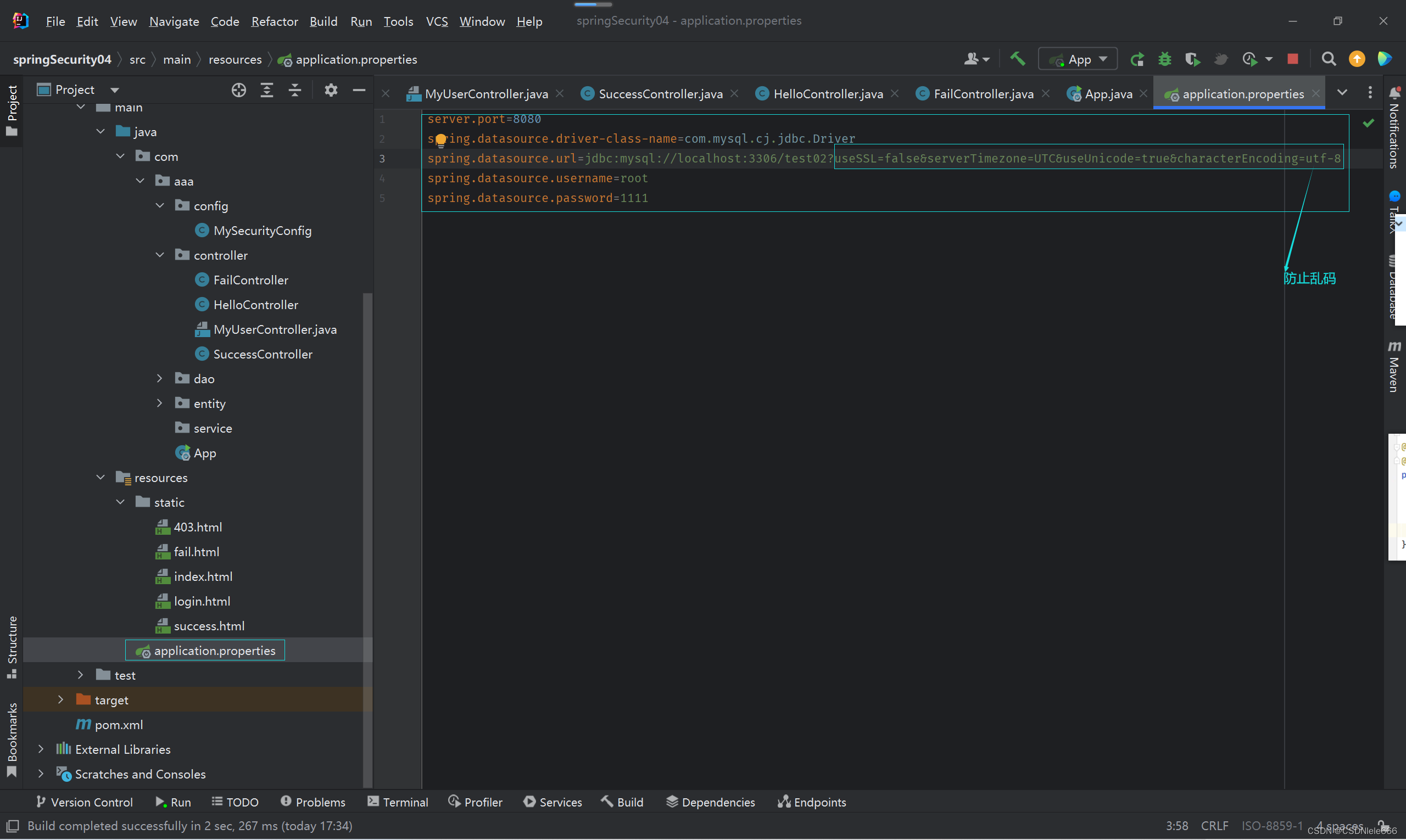Open the Refactor menu
The width and height of the screenshot is (1406, 840).
coord(274,21)
